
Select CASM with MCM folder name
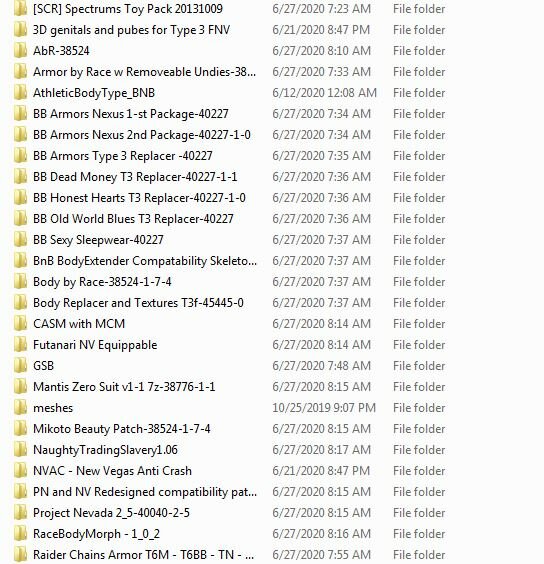[x=79, y=324]
